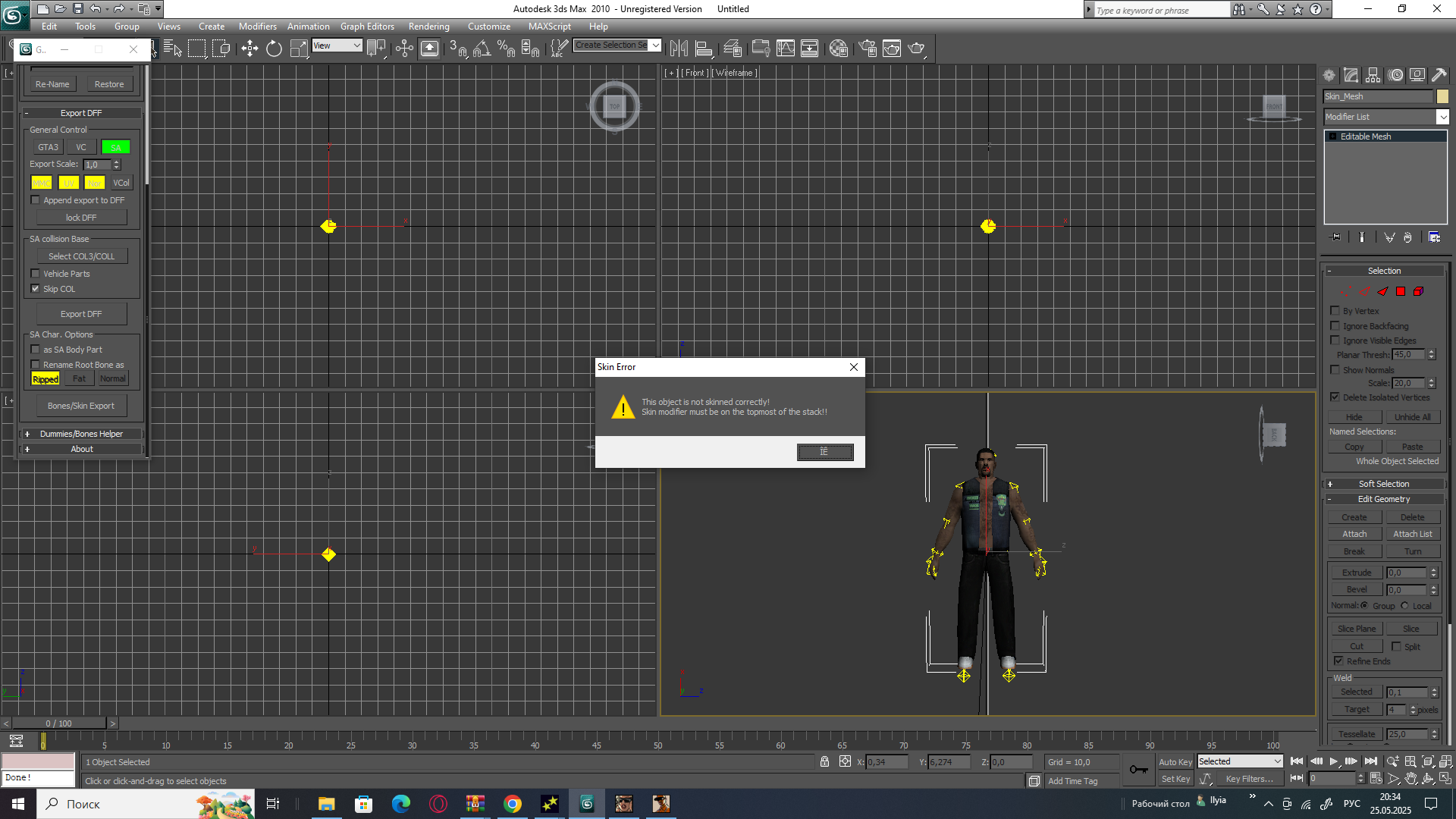Click the Mirror tool icon
Viewport: 1456px width, 819px height.
[x=679, y=49]
